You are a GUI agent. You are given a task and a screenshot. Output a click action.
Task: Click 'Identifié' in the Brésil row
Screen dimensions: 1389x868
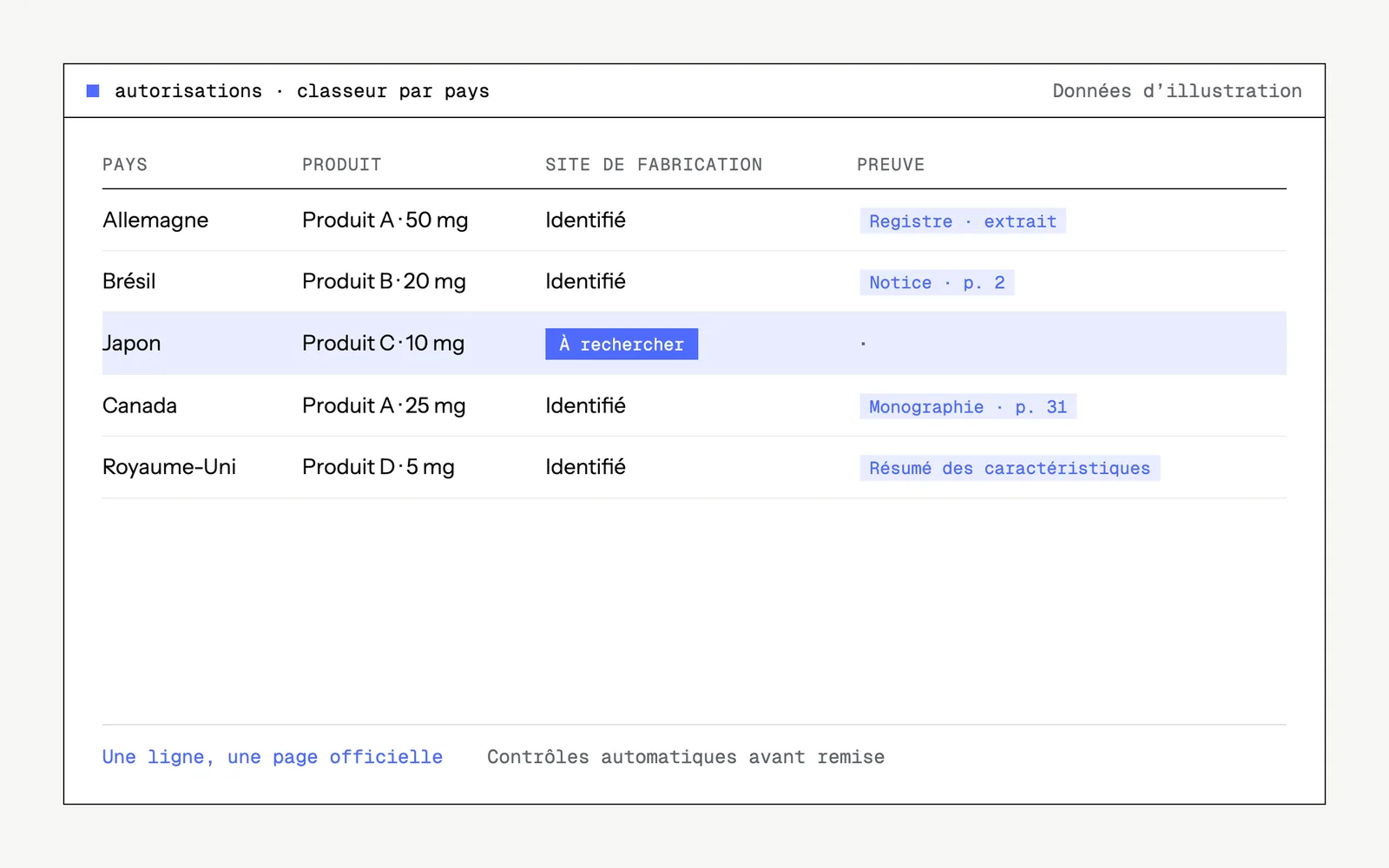[585, 281]
